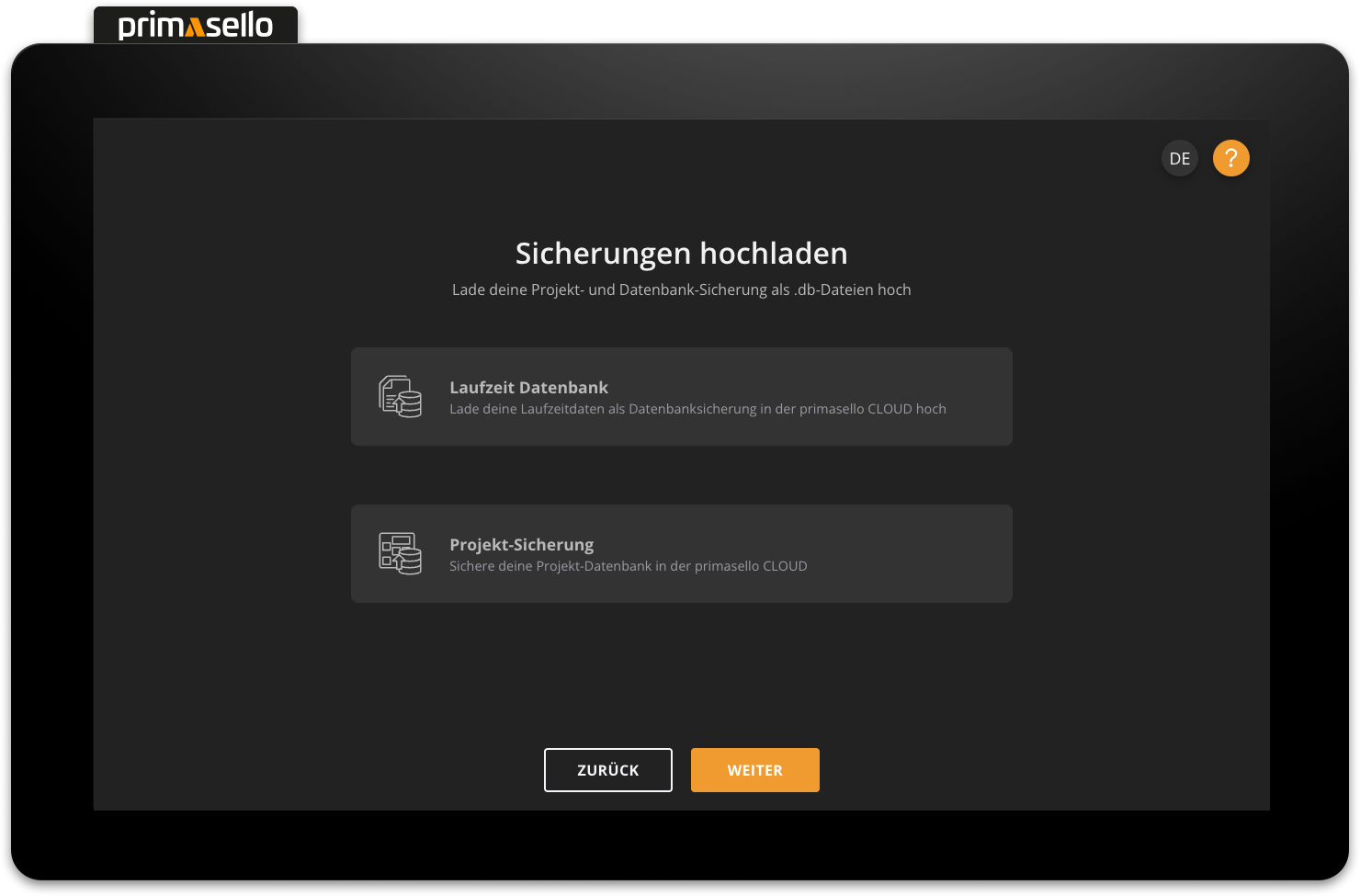Select Projekt-Sicherung to back up the project database
This screenshot has height=896, width=1360.
pyautogui.click(x=681, y=553)
